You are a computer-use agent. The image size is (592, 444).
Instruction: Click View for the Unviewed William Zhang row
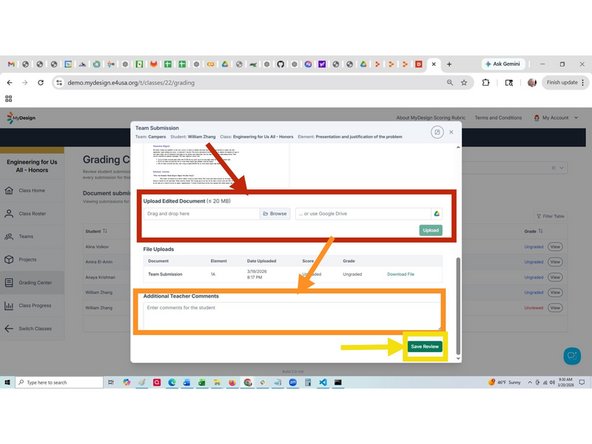click(x=555, y=308)
